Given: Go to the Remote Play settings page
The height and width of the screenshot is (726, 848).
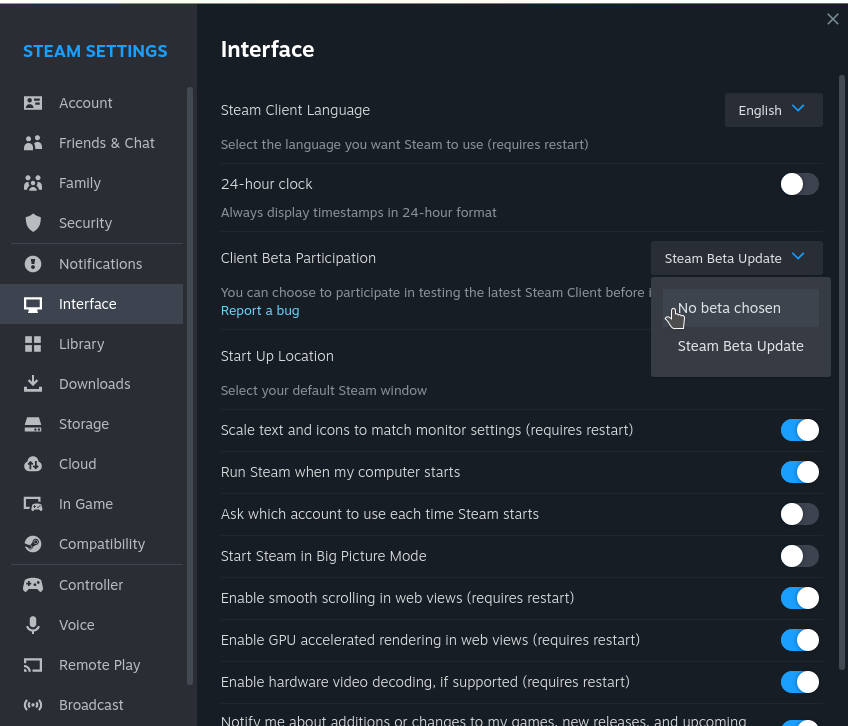Looking at the screenshot, I should [99, 665].
